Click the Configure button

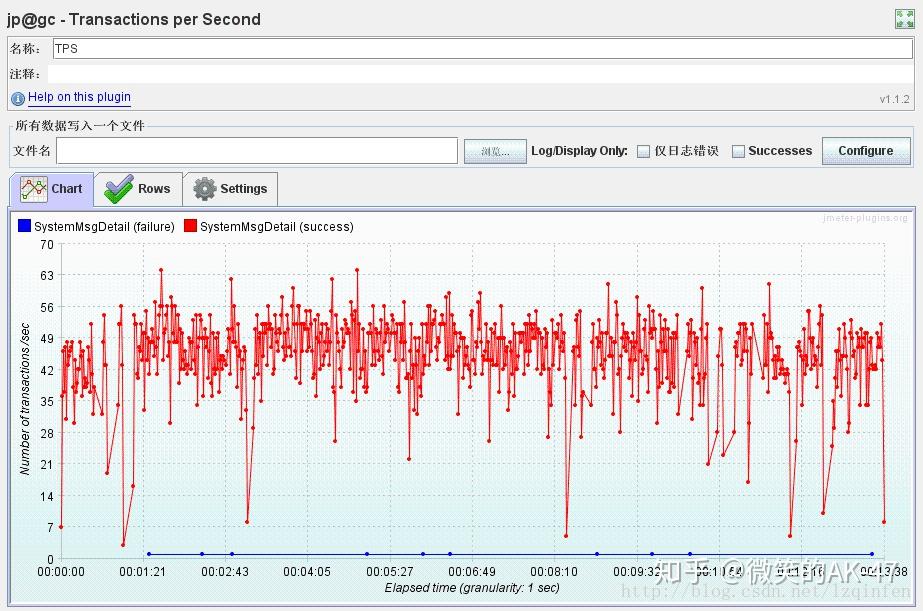866,151
